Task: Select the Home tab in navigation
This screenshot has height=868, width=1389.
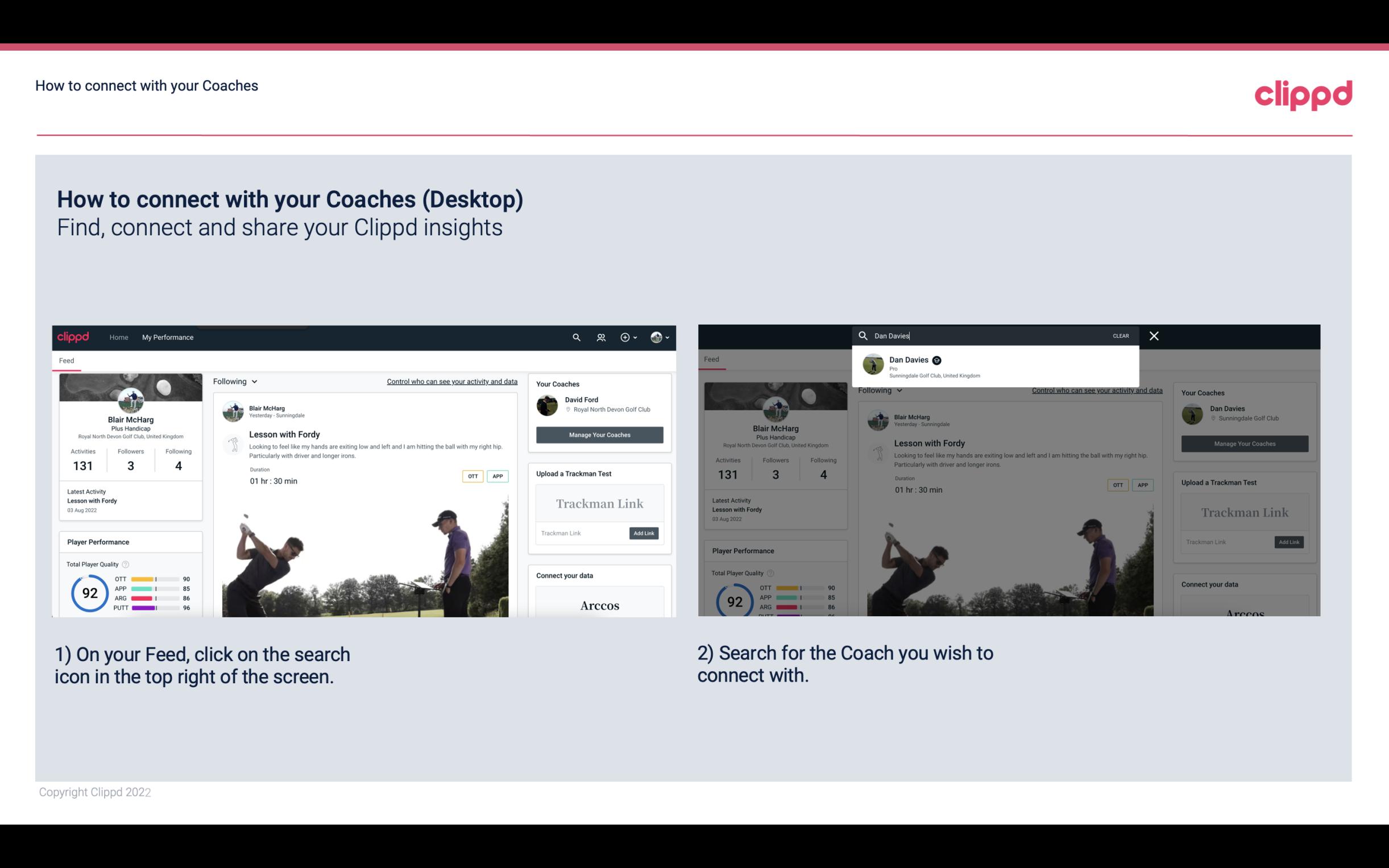Action: (119, 337)
